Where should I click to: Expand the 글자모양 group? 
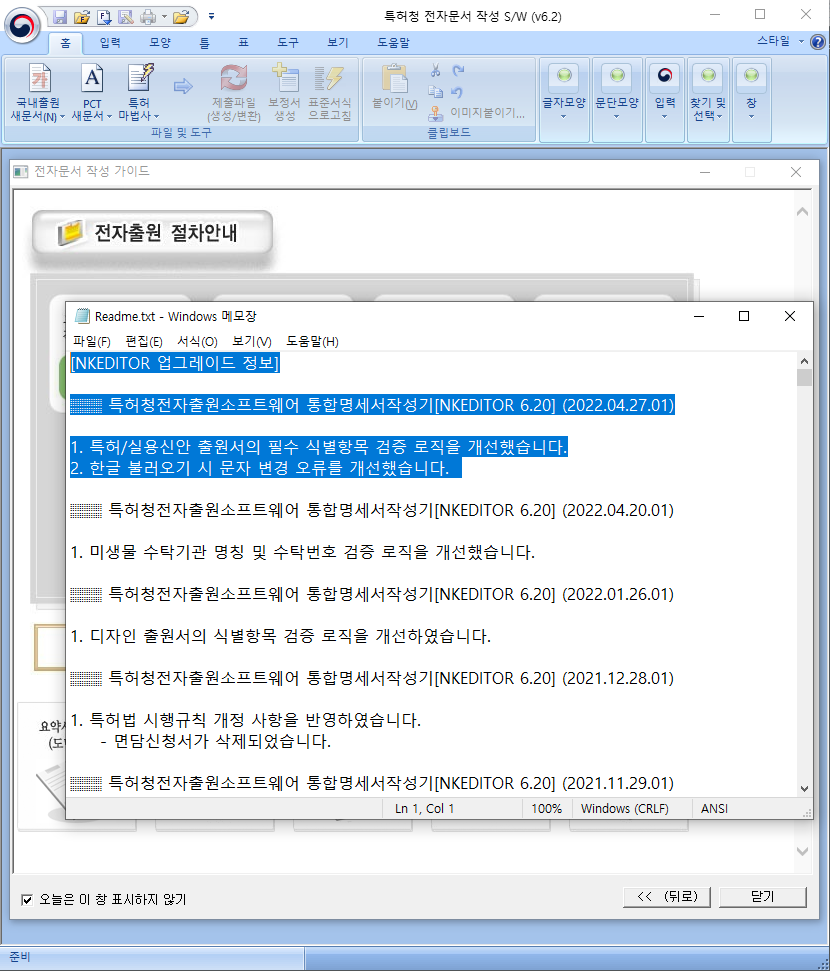[x=564, y=100]
